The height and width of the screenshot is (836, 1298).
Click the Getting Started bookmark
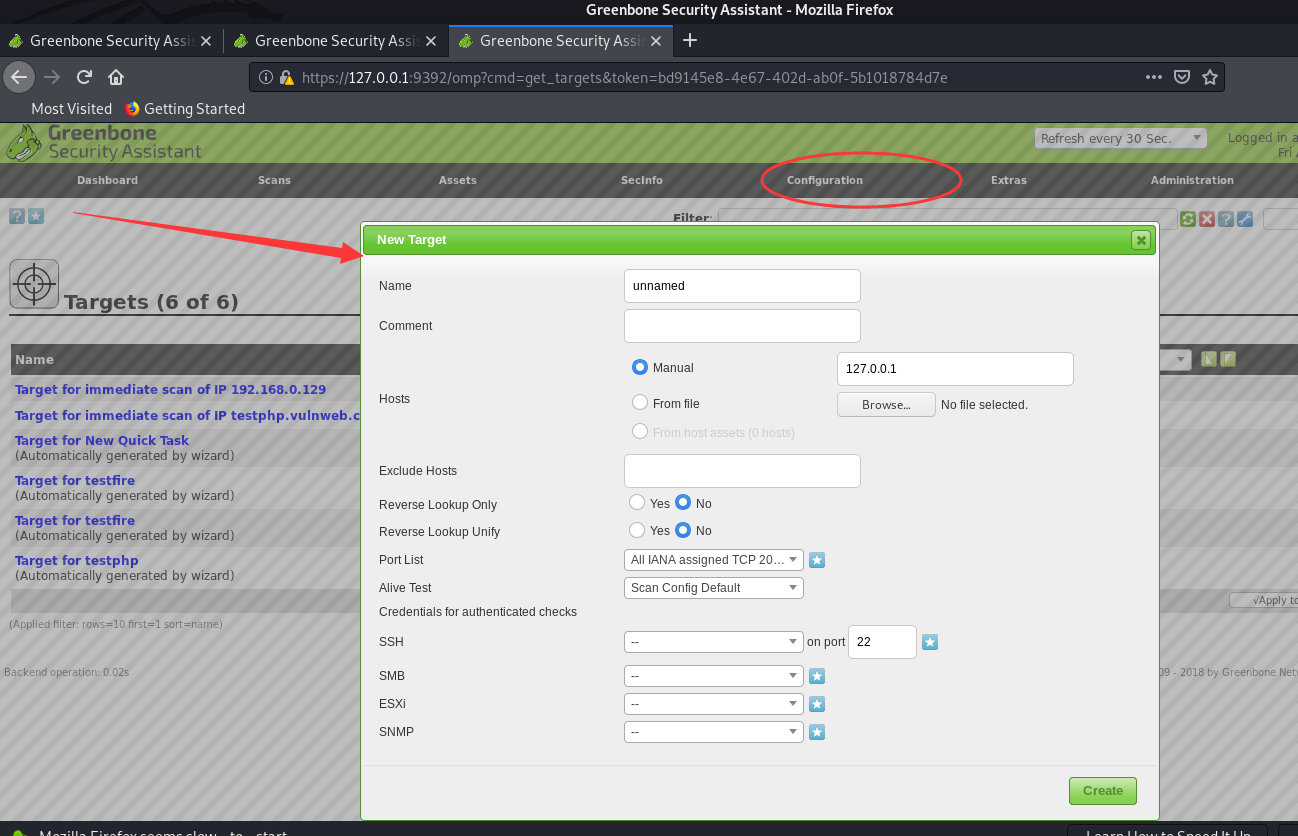(x=185, y=108)
